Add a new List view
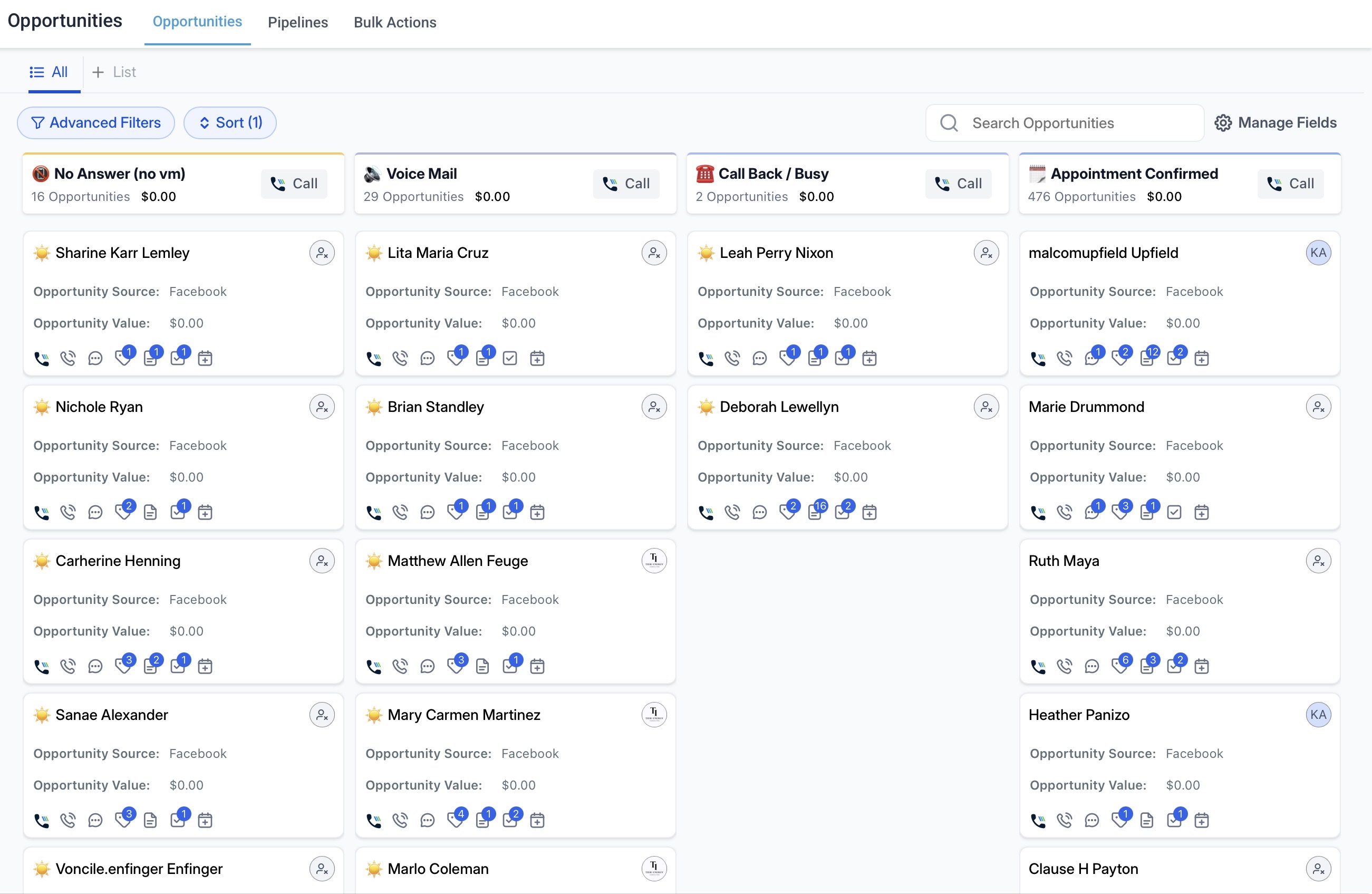This screenshot has height=894, width=1372. (x=114, y=72)
